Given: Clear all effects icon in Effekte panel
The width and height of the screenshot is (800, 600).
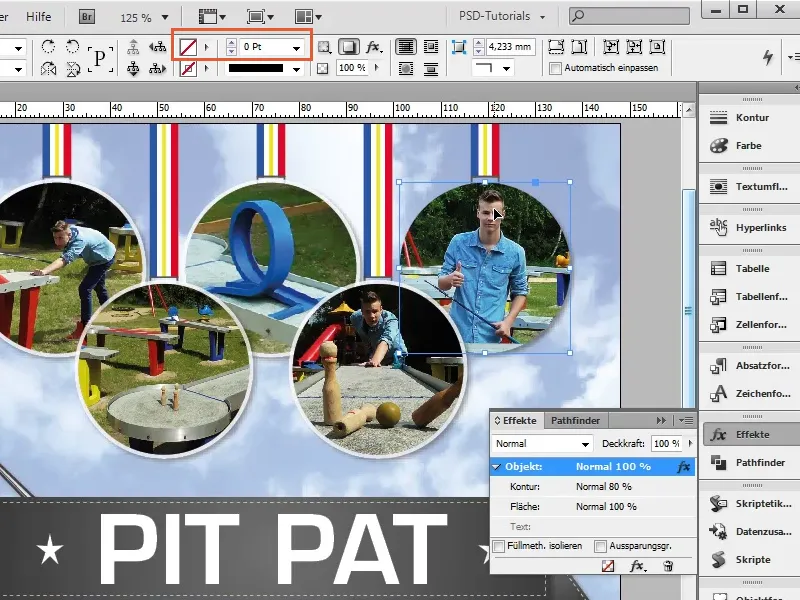Looking at the screenshot, I should click(608, 566).
